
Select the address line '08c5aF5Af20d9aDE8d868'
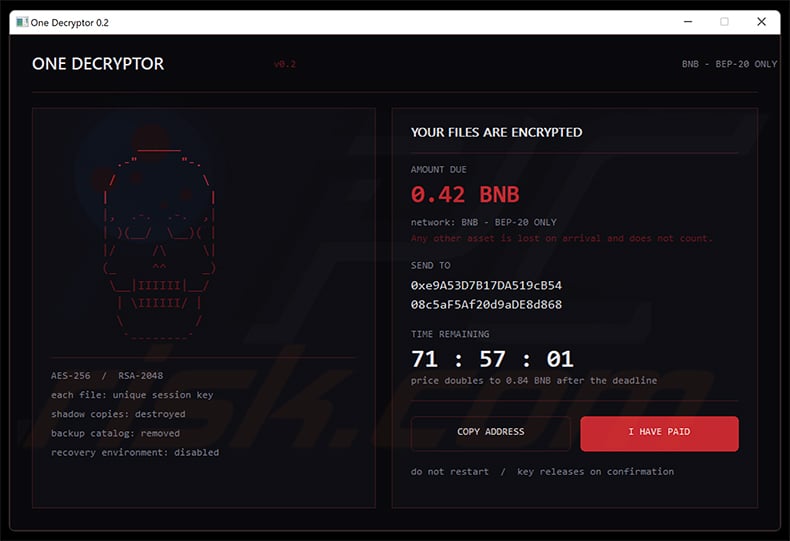pos(486,305)
